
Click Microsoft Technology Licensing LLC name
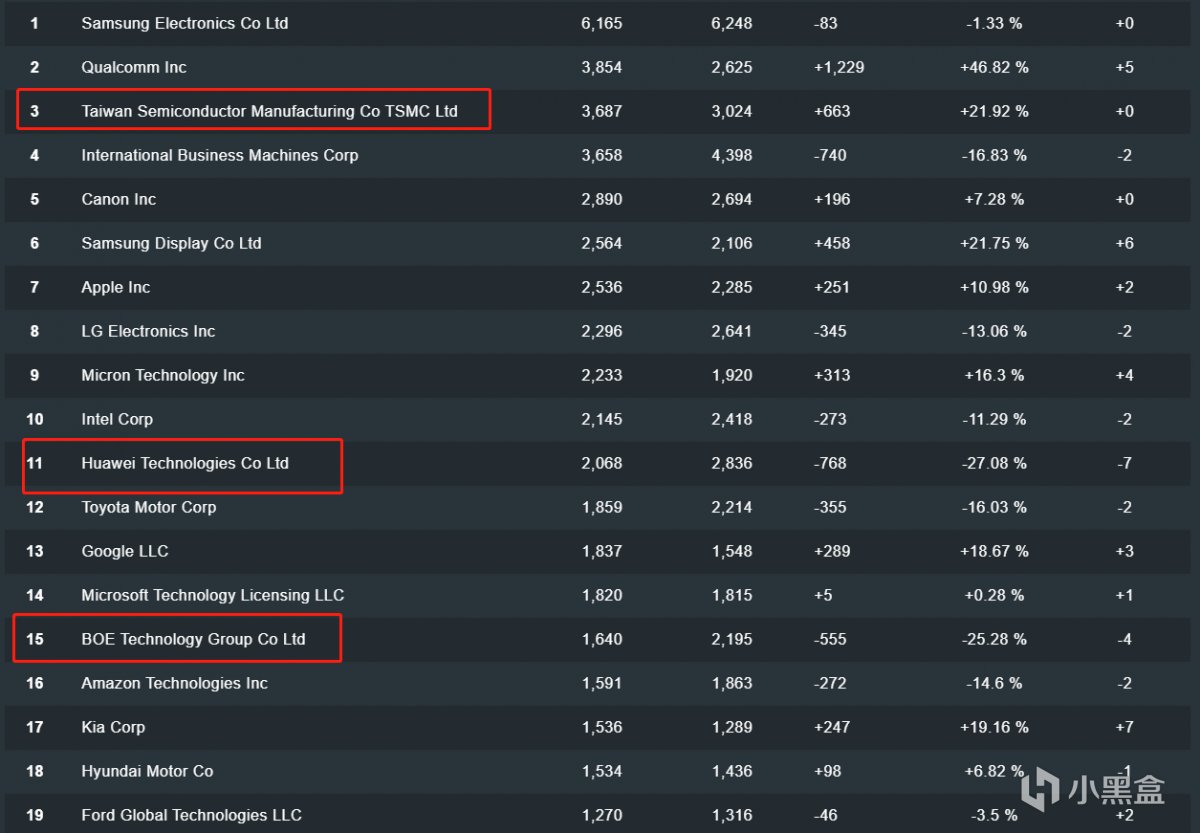tap(212, 595)
